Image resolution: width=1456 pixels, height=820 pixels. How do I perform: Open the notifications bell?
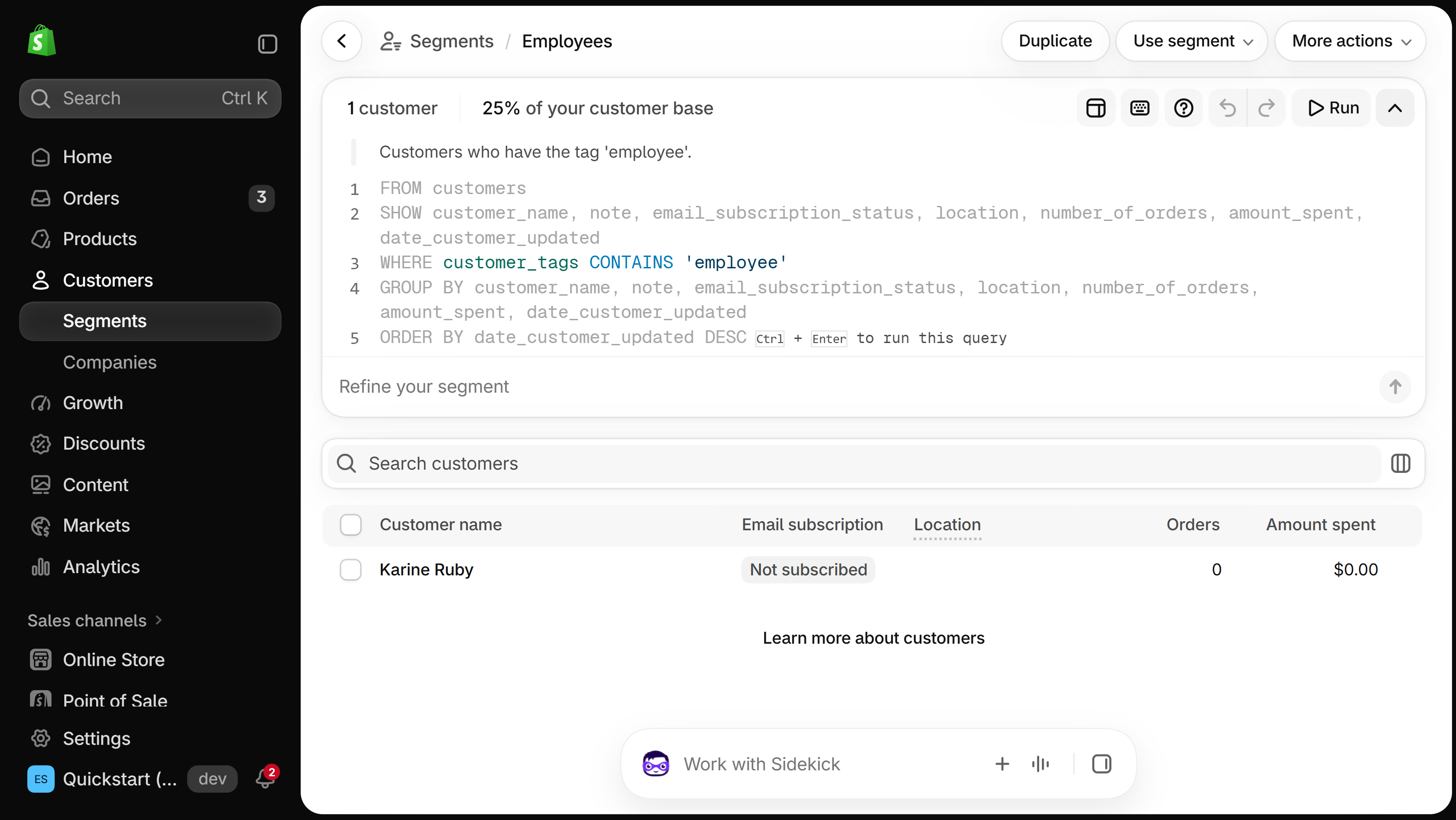click(266, 778)
